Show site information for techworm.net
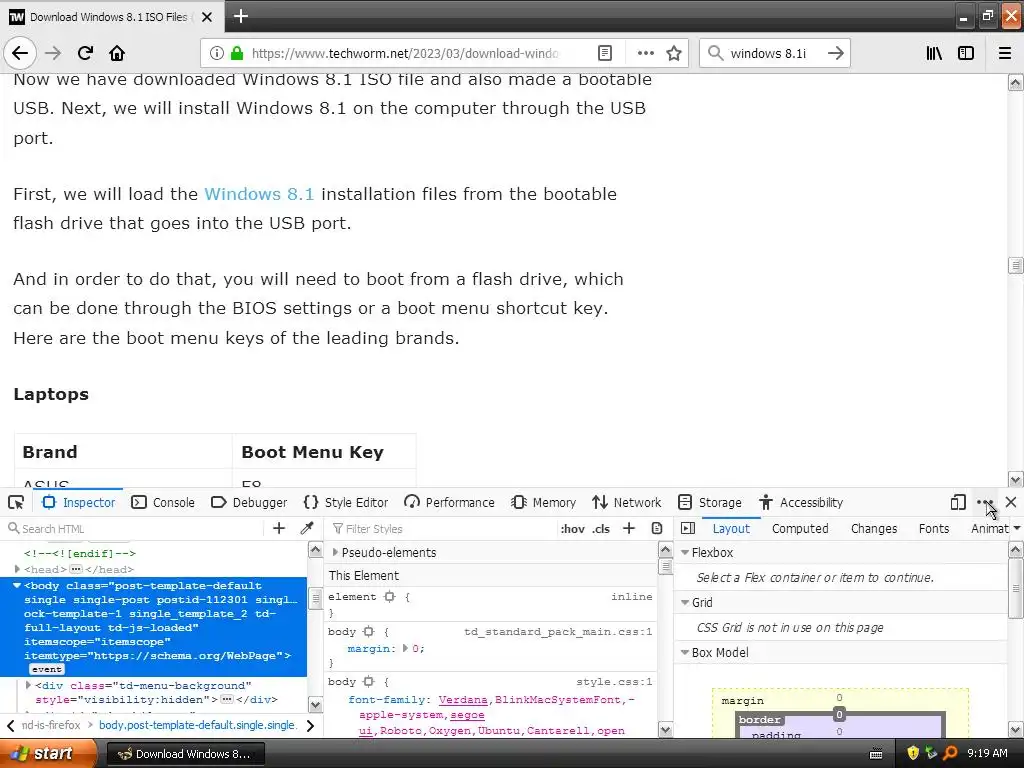1024x768 pixels. [217, 53]
